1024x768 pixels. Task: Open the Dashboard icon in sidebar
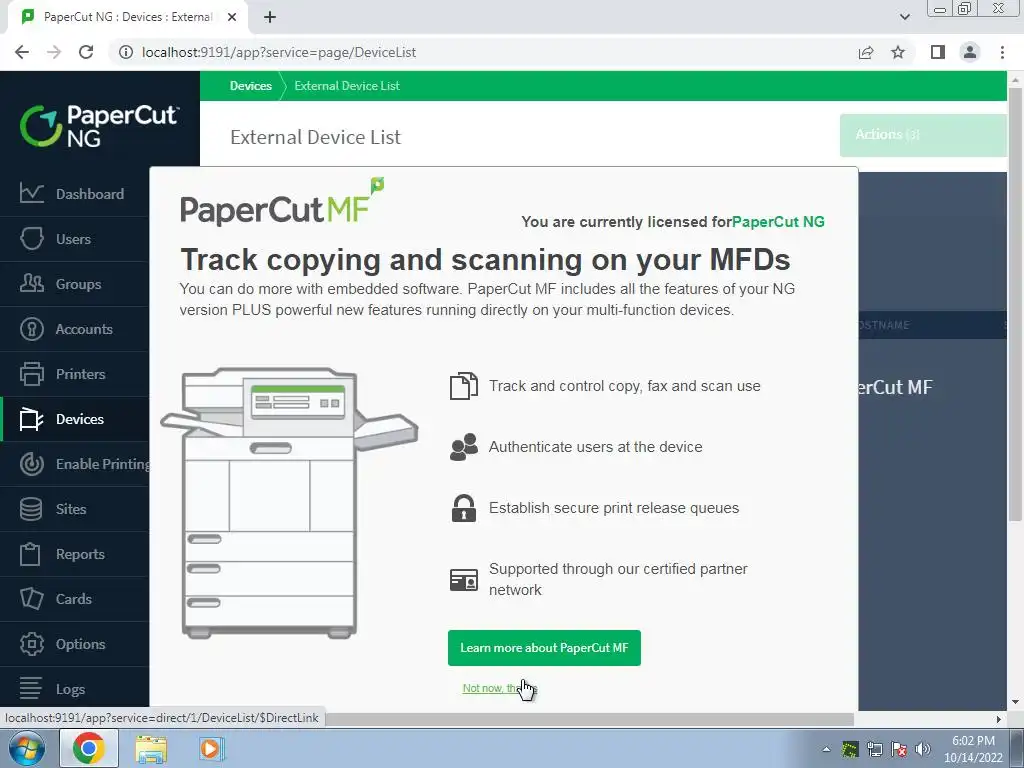[31, 193]
